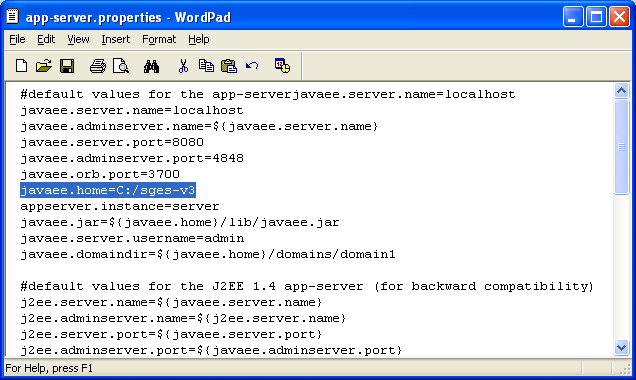
Task: Open the Help menu
Action: [x=199, y=39]
